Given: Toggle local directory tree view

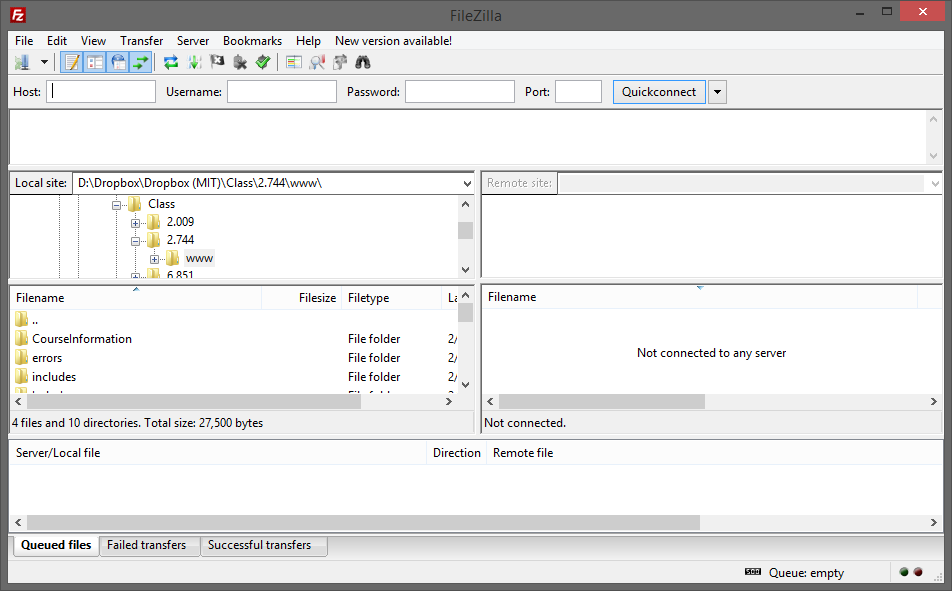Looking at the screenshot, I should (95, 63).
